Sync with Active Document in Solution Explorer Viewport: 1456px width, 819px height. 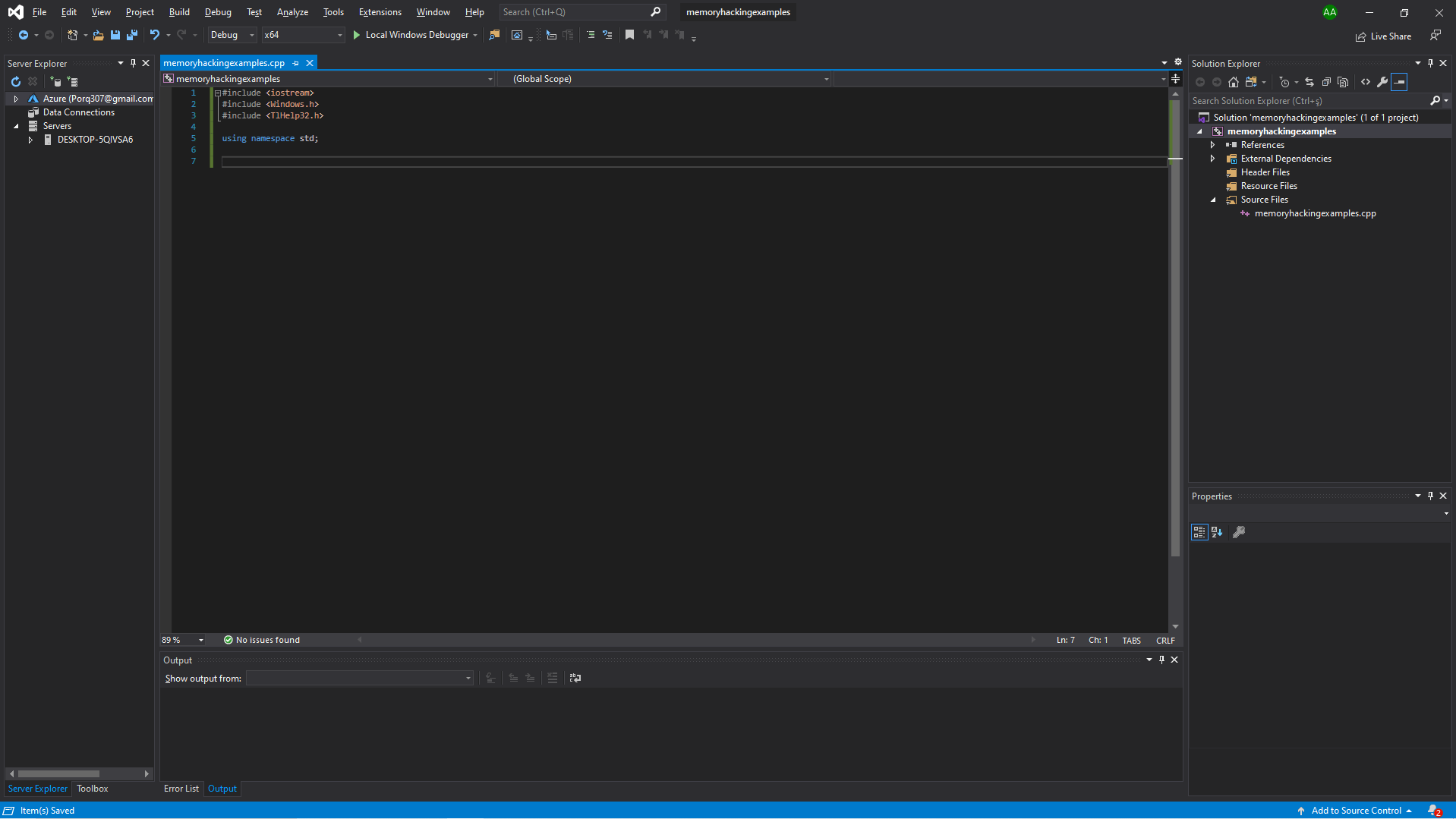tap(1309, 82)
